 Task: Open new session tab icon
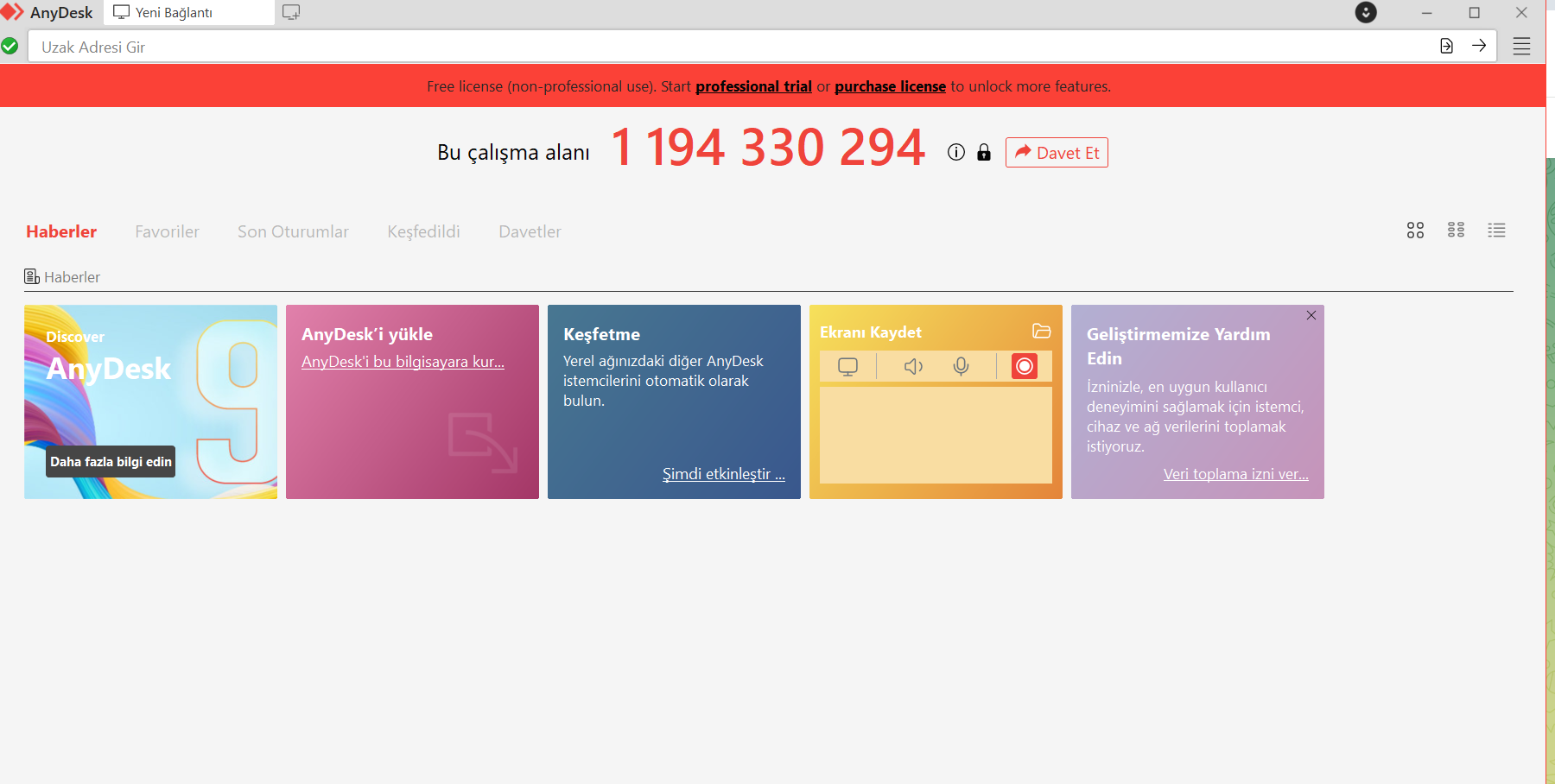pos(291,12)
